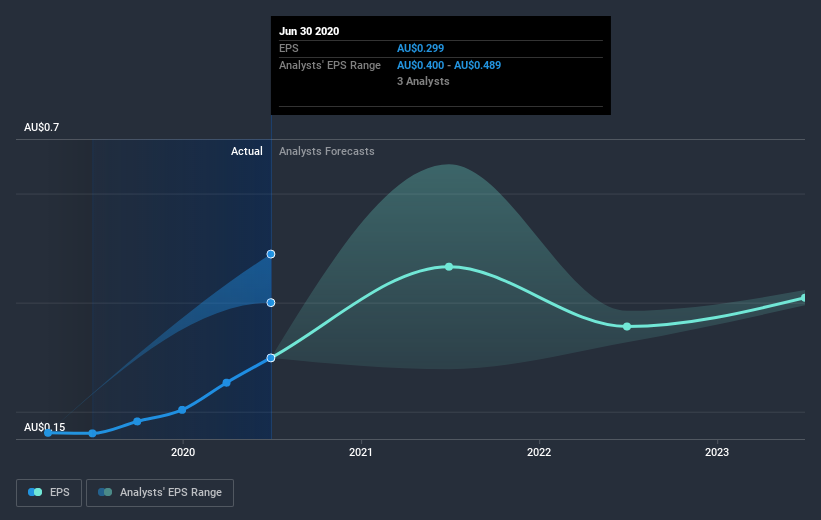Click the Analysts' EPS Range legend swatch

coord(105,492)
